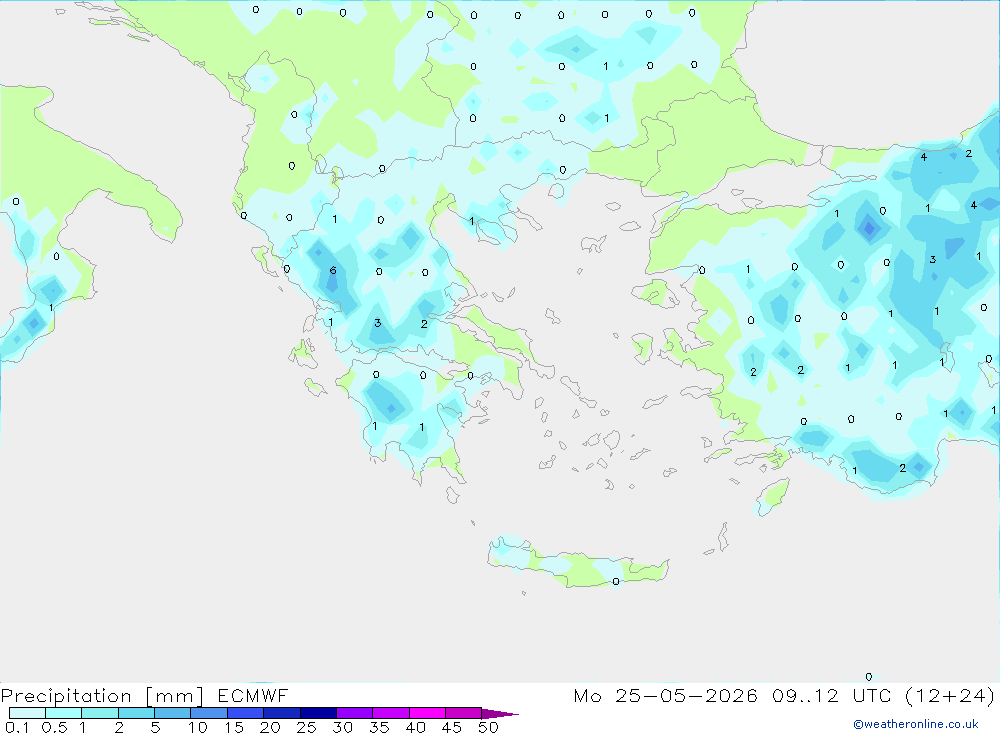Click the 25–30 mm navy legend swatch
1000x733 pixels.
[x=318, y=713]
